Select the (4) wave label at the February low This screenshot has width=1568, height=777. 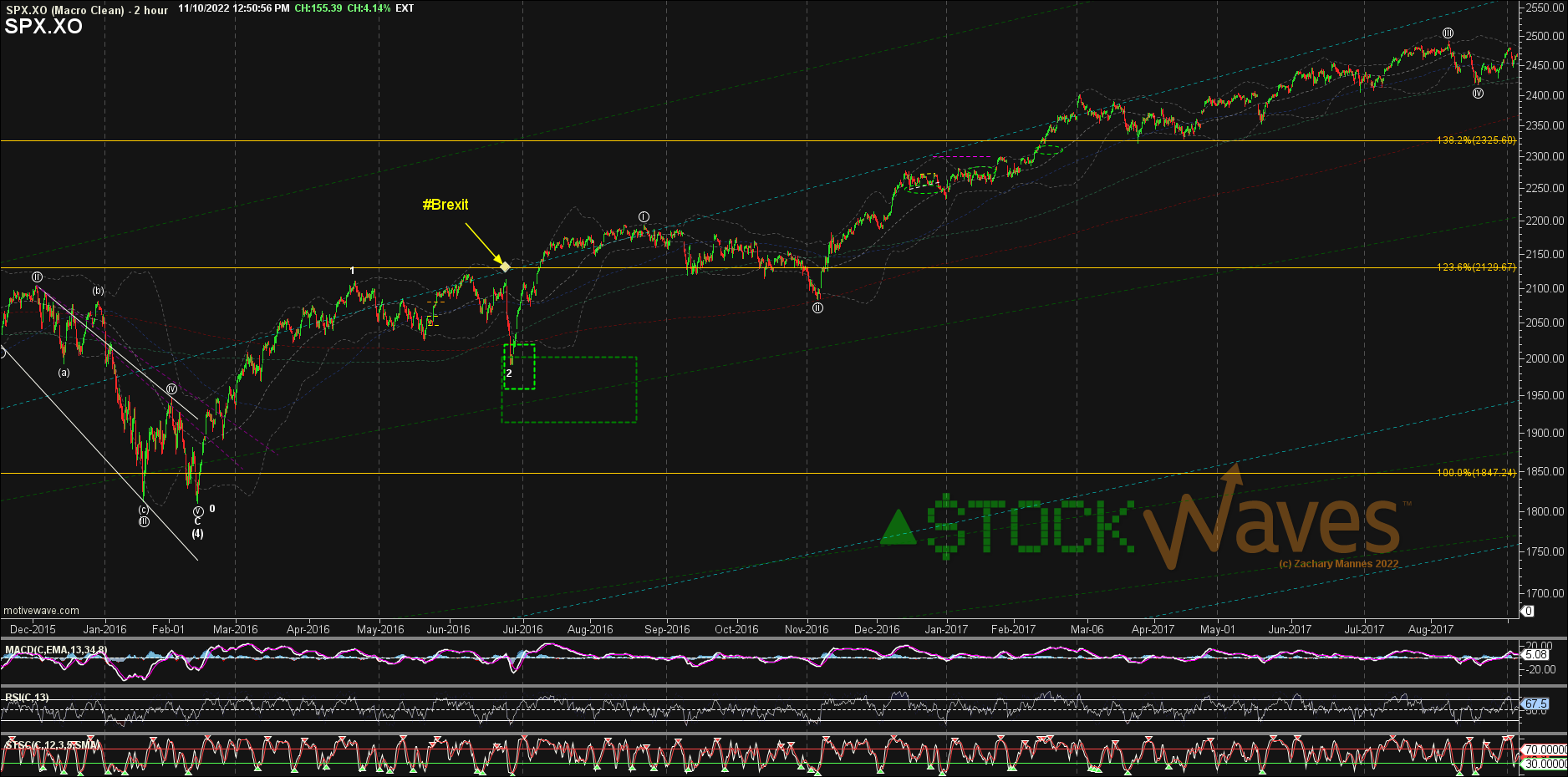197,534
